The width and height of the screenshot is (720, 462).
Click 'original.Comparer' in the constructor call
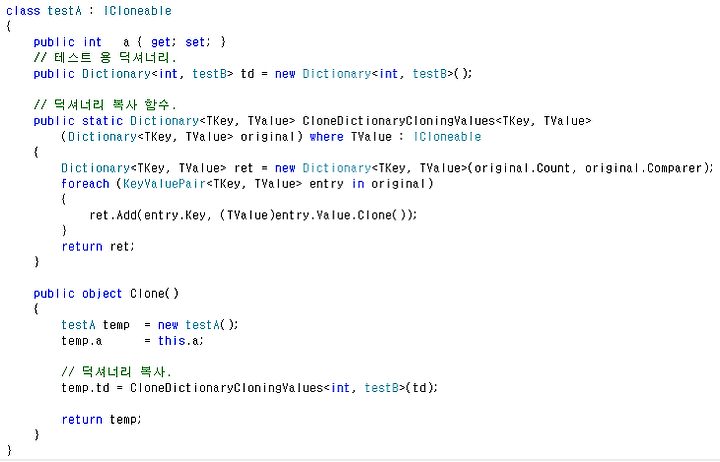pyautogui.click(x=643, y=168)
